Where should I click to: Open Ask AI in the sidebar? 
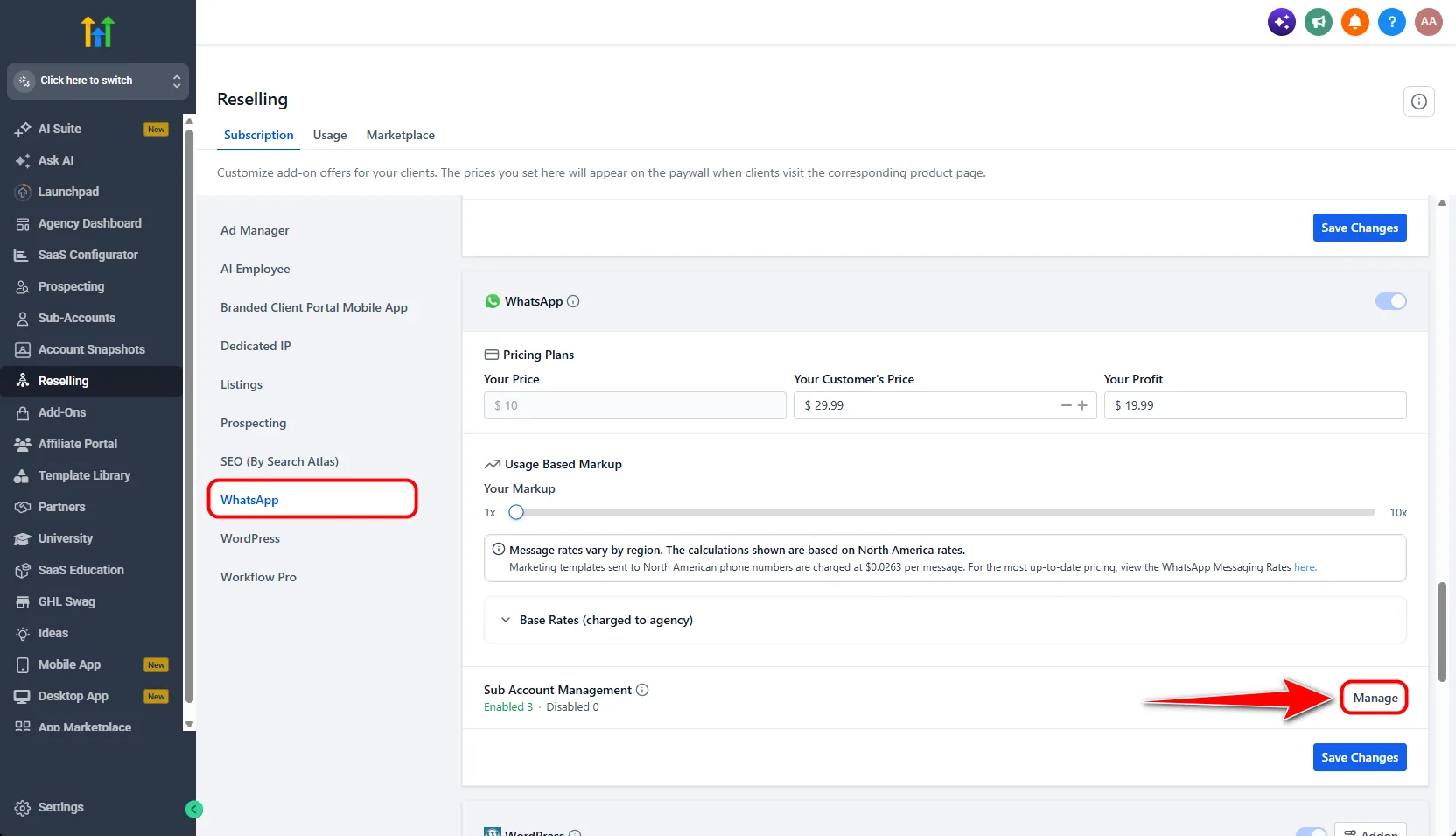(x=91, y=160)
